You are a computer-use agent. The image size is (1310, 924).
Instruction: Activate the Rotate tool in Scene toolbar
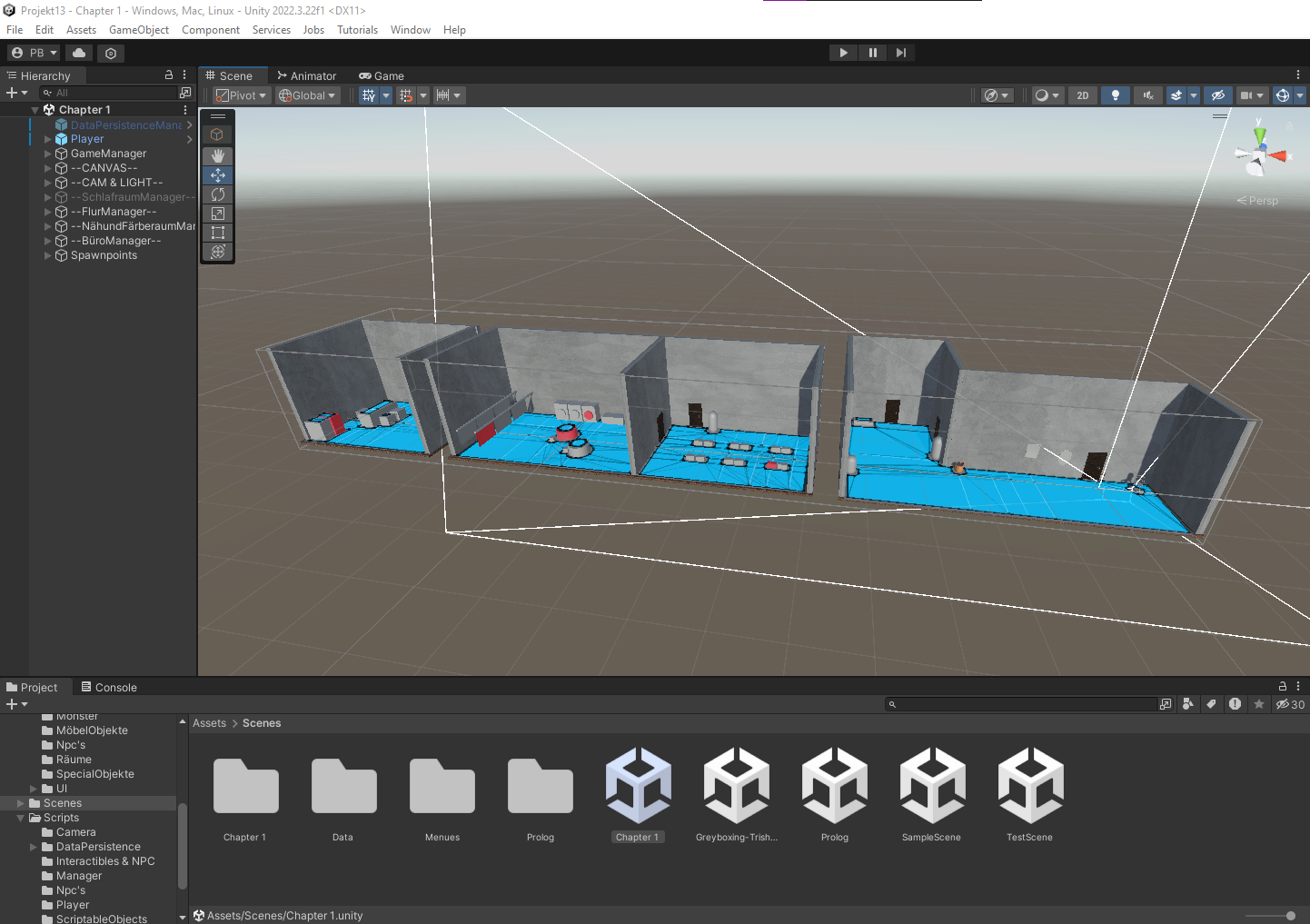(218, 194)
